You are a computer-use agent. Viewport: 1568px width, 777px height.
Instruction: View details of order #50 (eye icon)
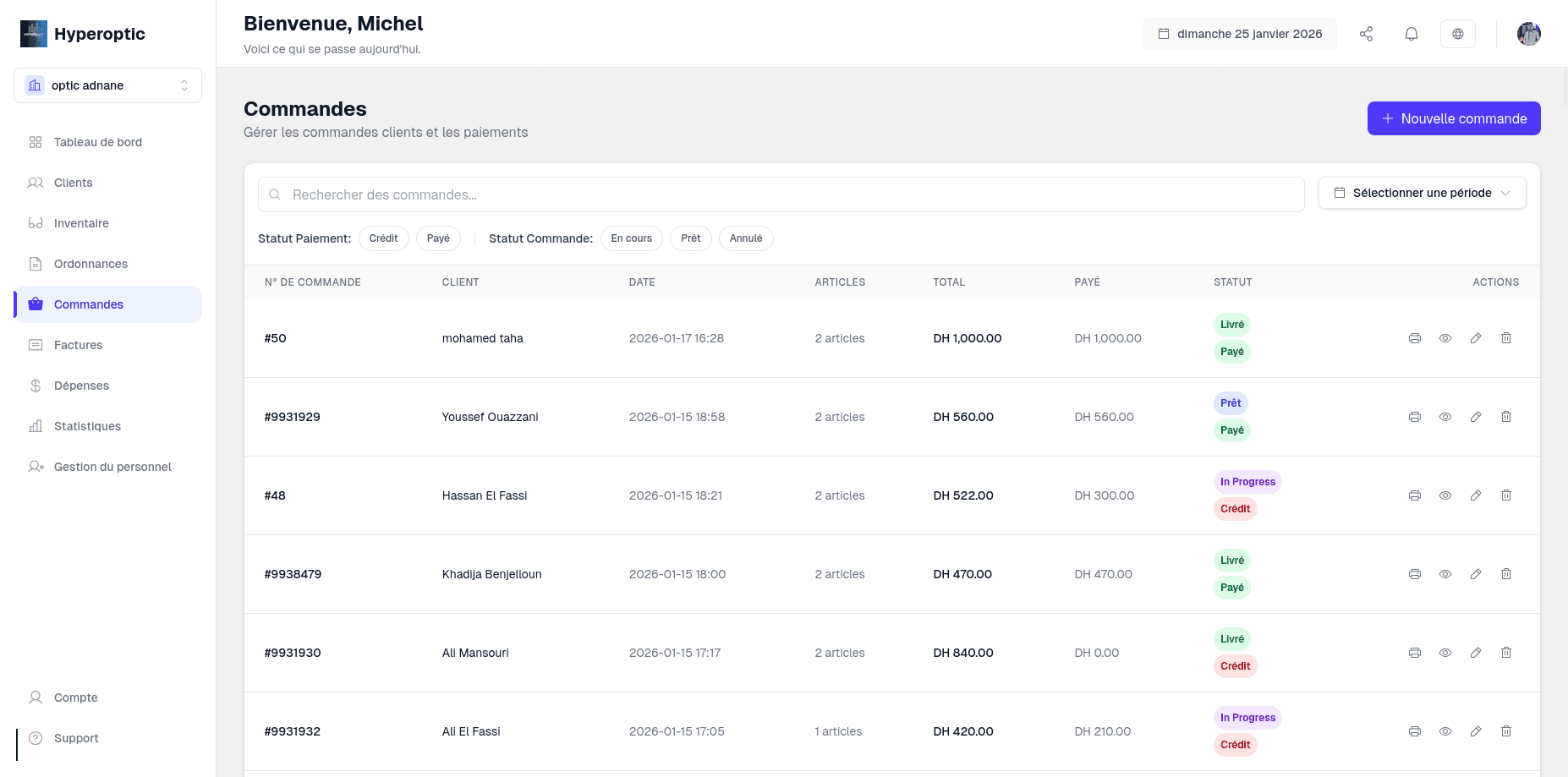tap(1445, 338)
